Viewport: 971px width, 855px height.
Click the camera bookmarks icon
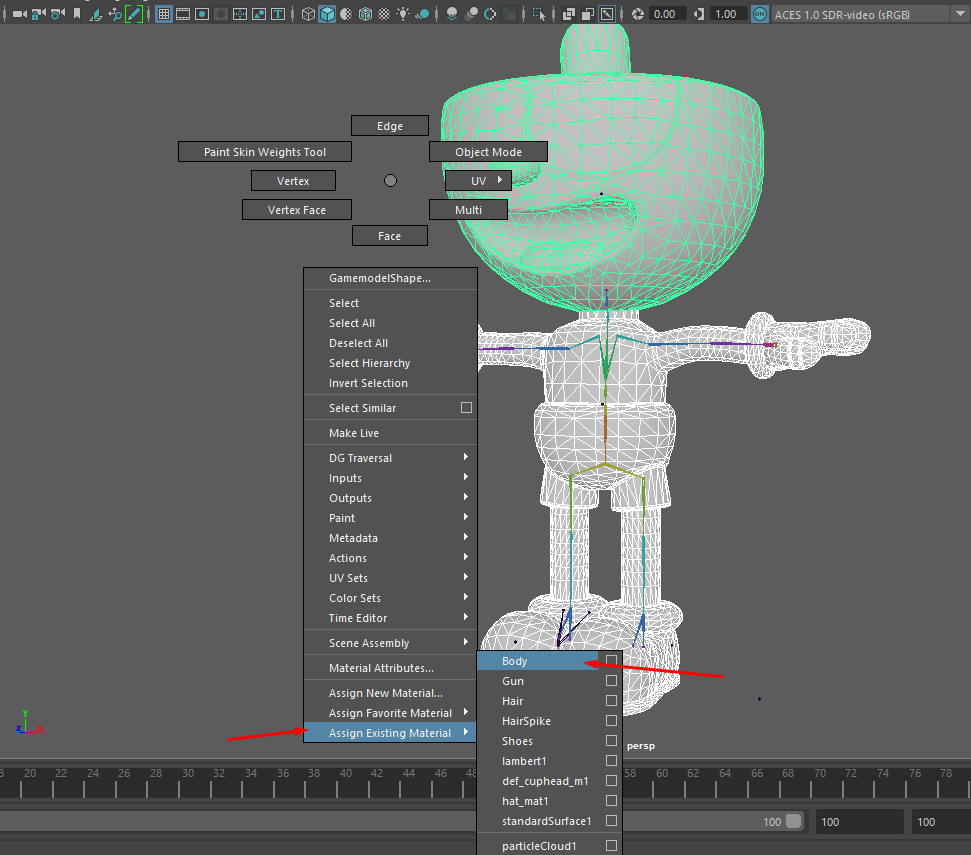77,14
